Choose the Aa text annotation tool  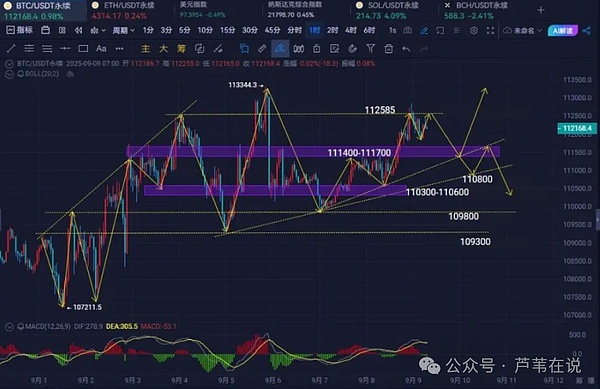tap(101, 49)
